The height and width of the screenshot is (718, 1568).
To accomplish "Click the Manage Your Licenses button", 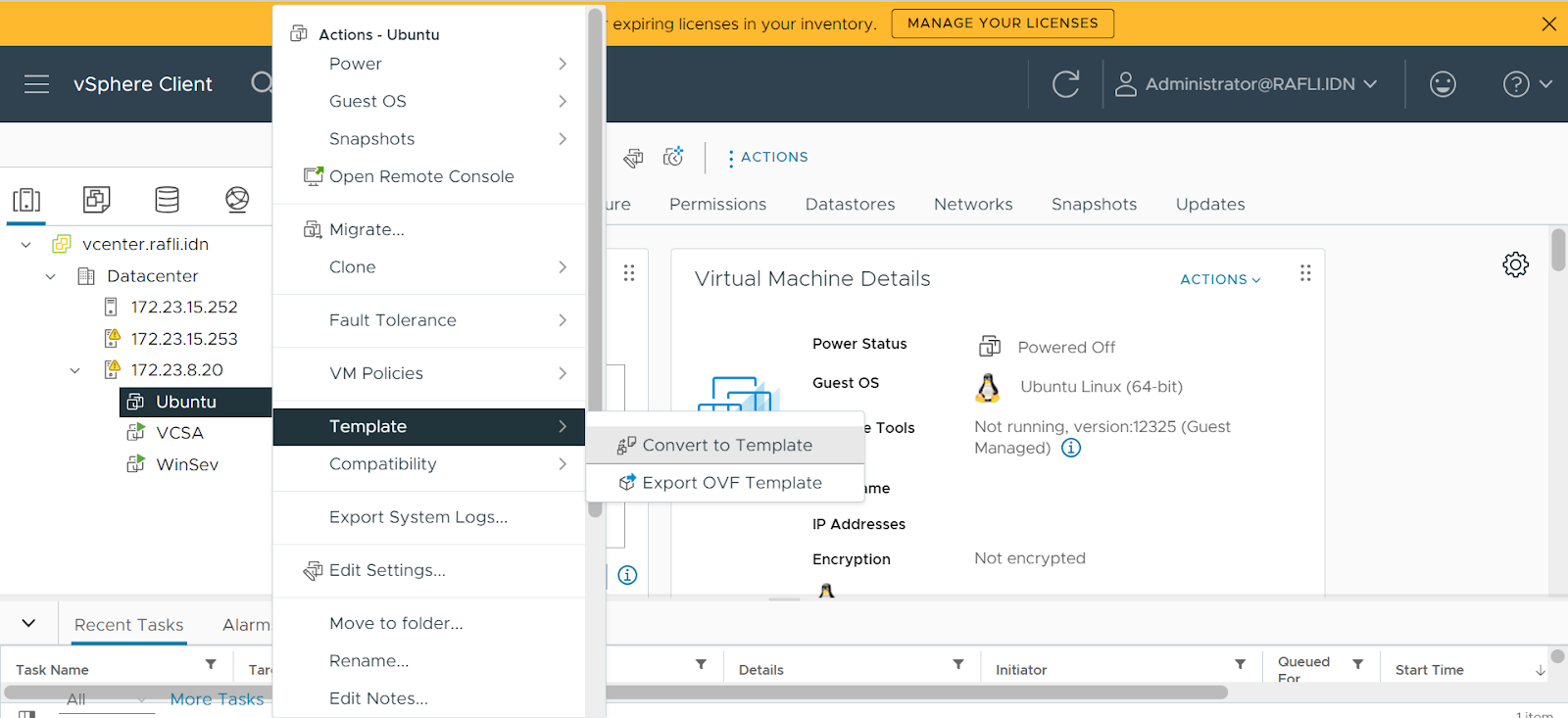I will point(1003,24).
